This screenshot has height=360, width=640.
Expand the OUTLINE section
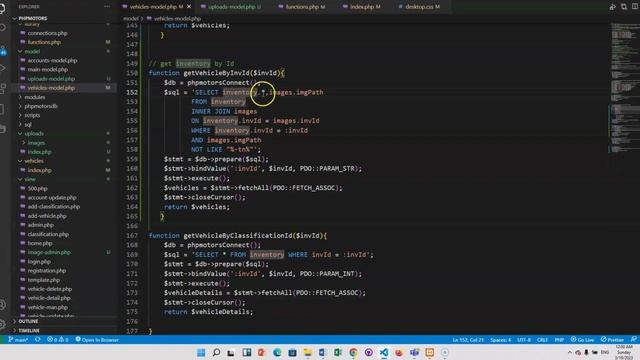tap(28, 321)
